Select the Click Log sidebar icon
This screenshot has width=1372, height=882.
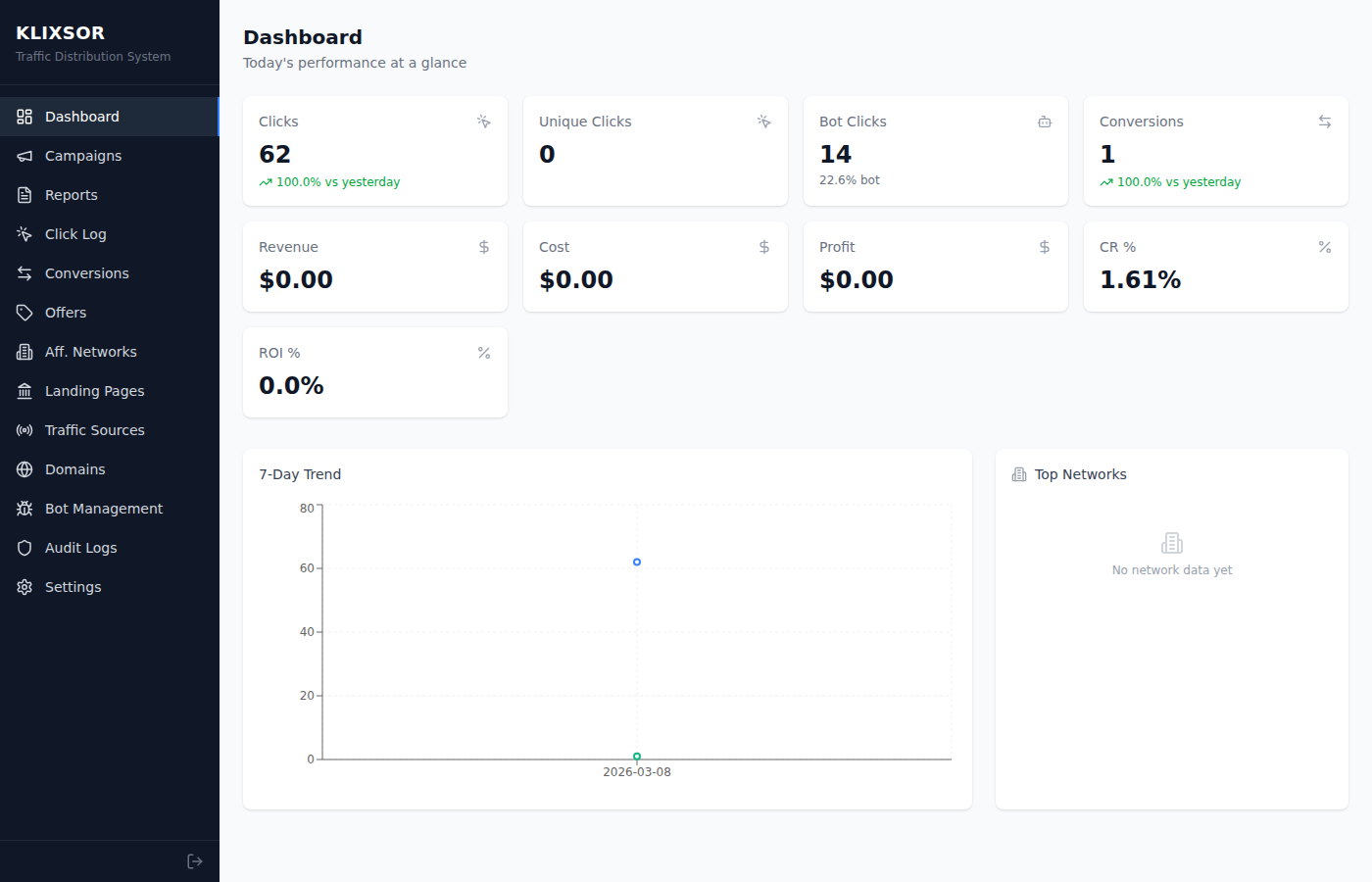[24, 233]
